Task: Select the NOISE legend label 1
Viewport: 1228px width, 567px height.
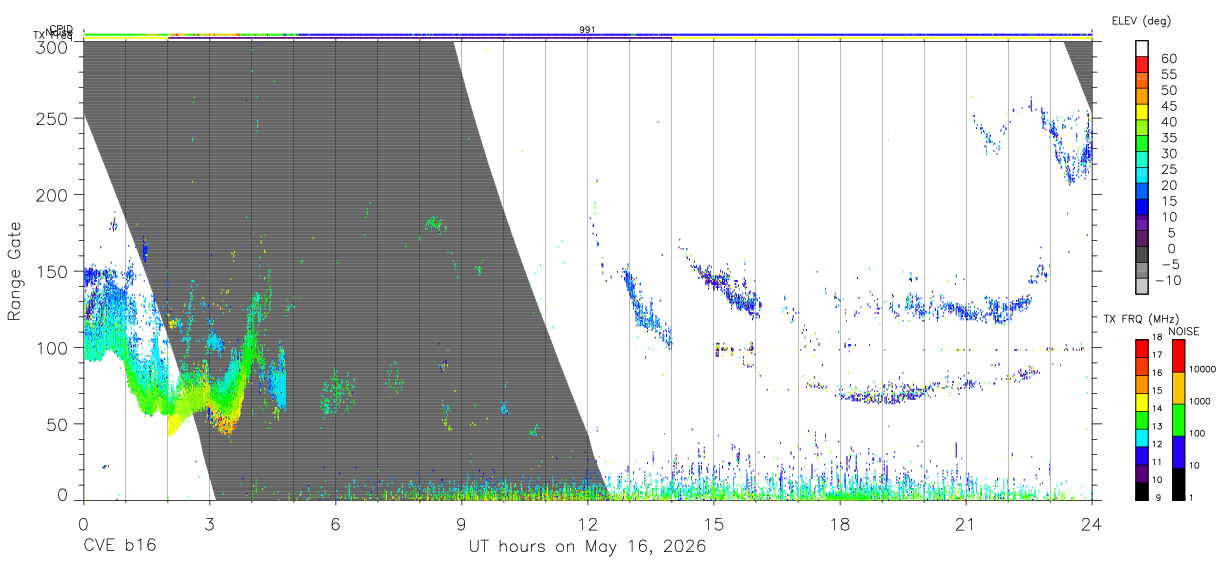Action: click(1191, 499)
